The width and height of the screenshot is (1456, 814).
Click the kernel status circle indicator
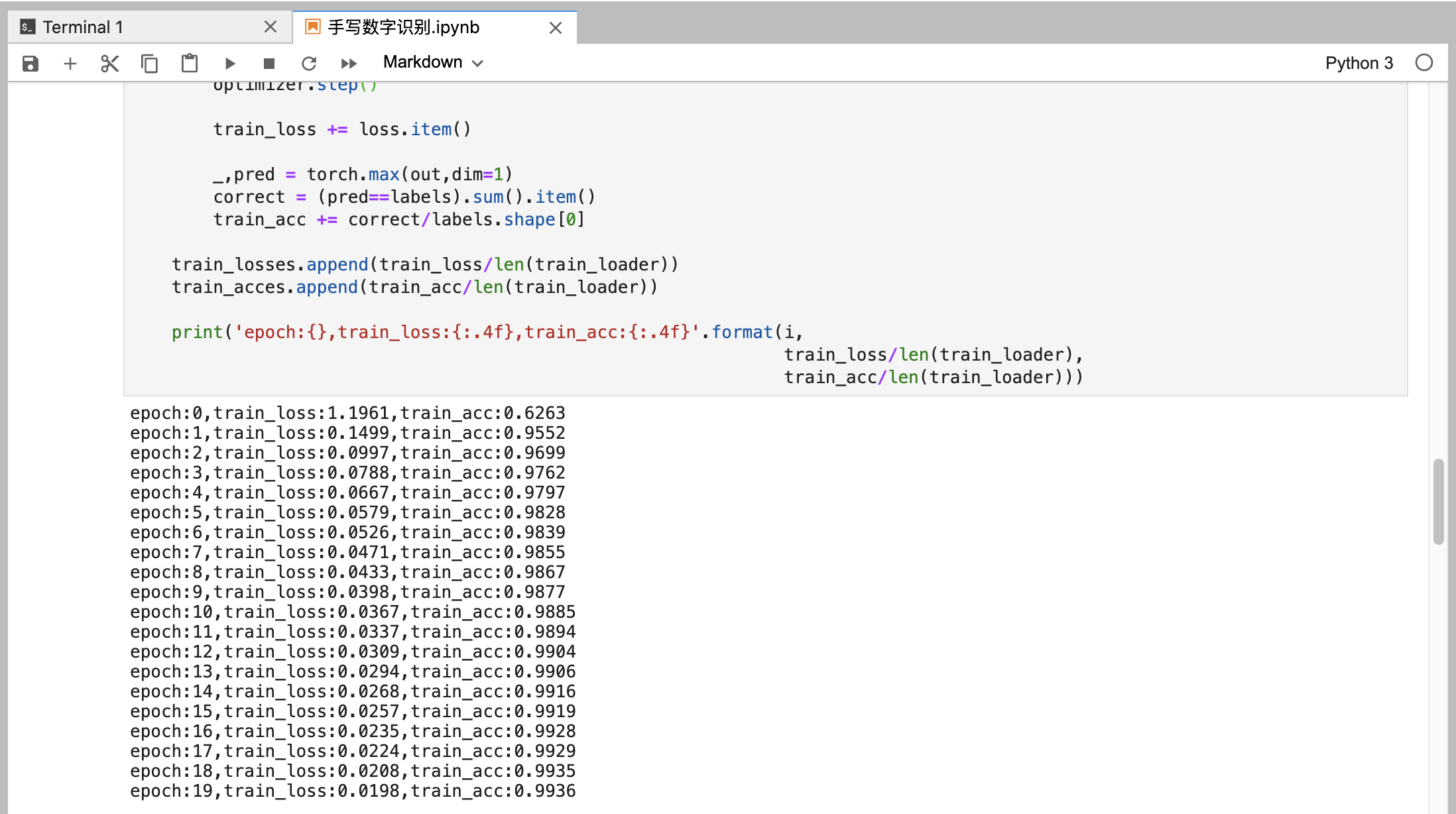click(x=1424, y=63)
